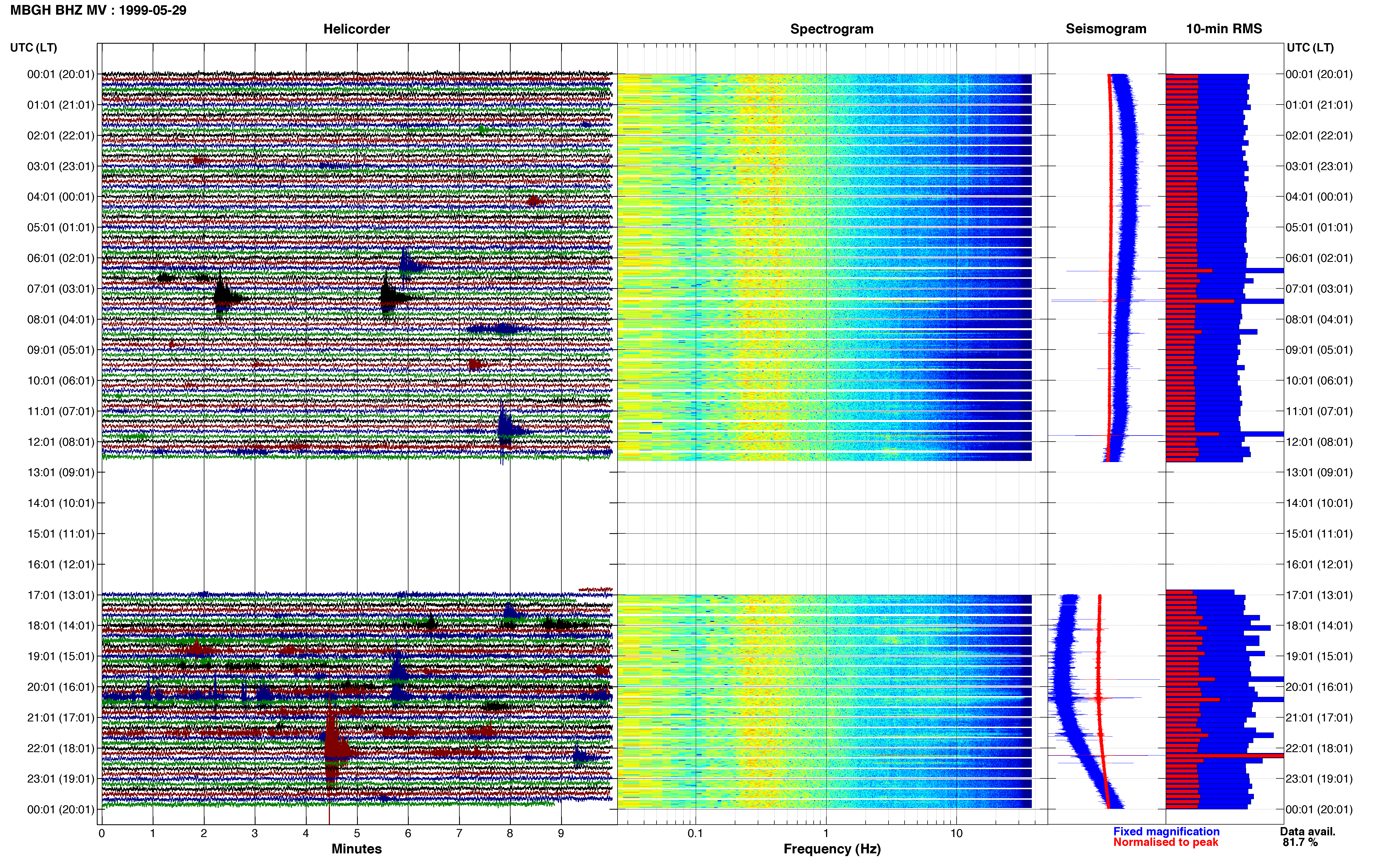This screenshot has width=1388, height=868.
Task: Click the 'Minutes' x-axis label
Action: pyautogui.click(x=356, y=849)
